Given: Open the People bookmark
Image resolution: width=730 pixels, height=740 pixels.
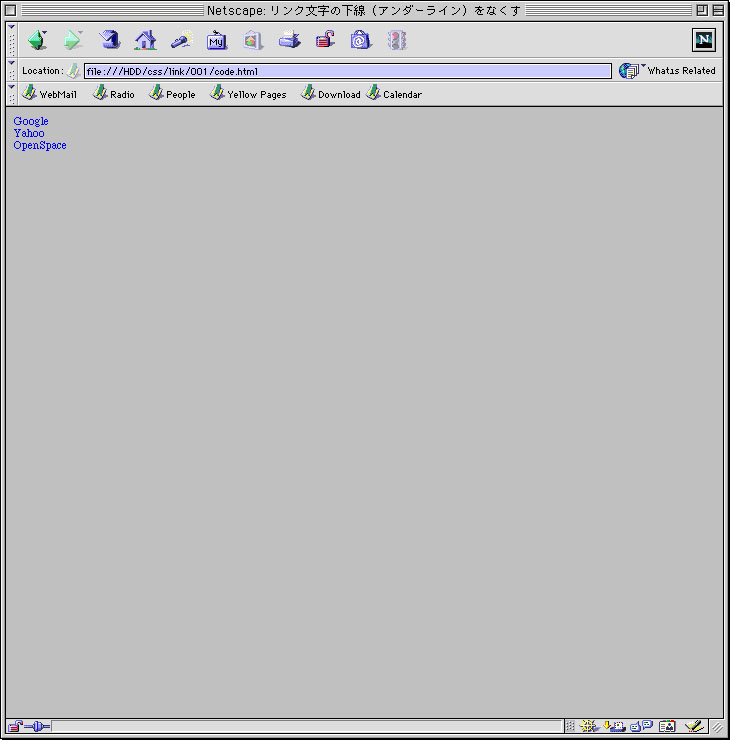Looking at the screenshot, I should [172, 94].
